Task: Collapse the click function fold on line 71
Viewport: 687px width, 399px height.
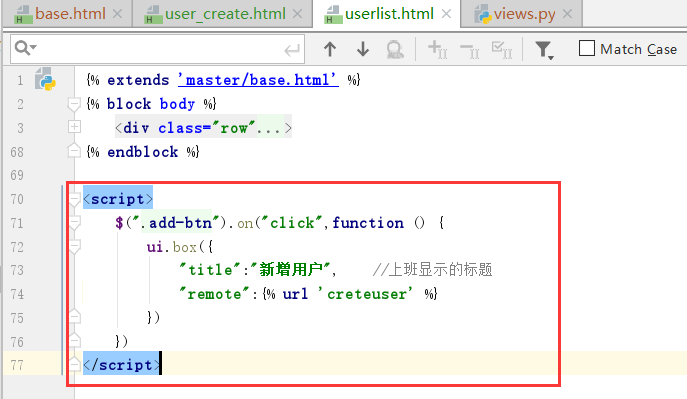Action: click(x=74, y=223)
